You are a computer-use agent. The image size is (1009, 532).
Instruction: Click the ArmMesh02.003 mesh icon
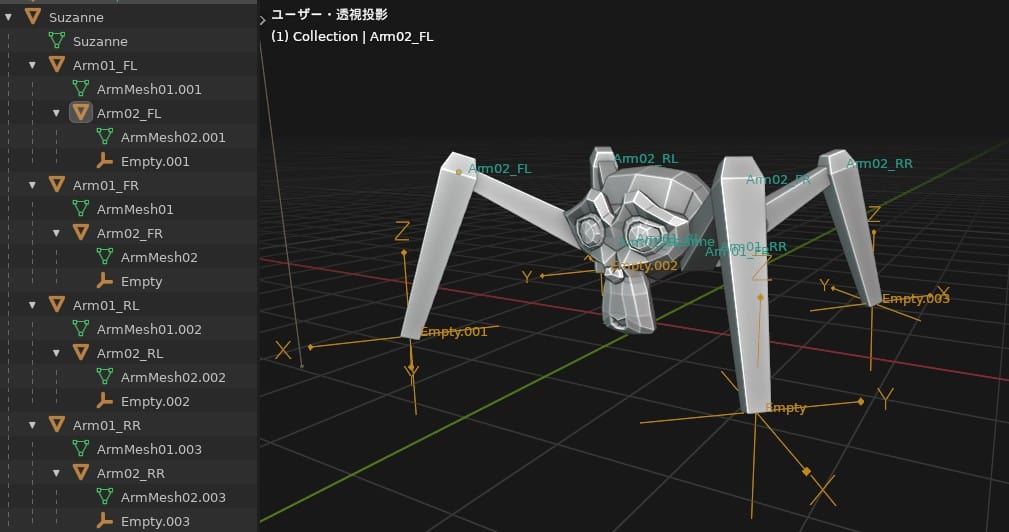click(104, 497)
